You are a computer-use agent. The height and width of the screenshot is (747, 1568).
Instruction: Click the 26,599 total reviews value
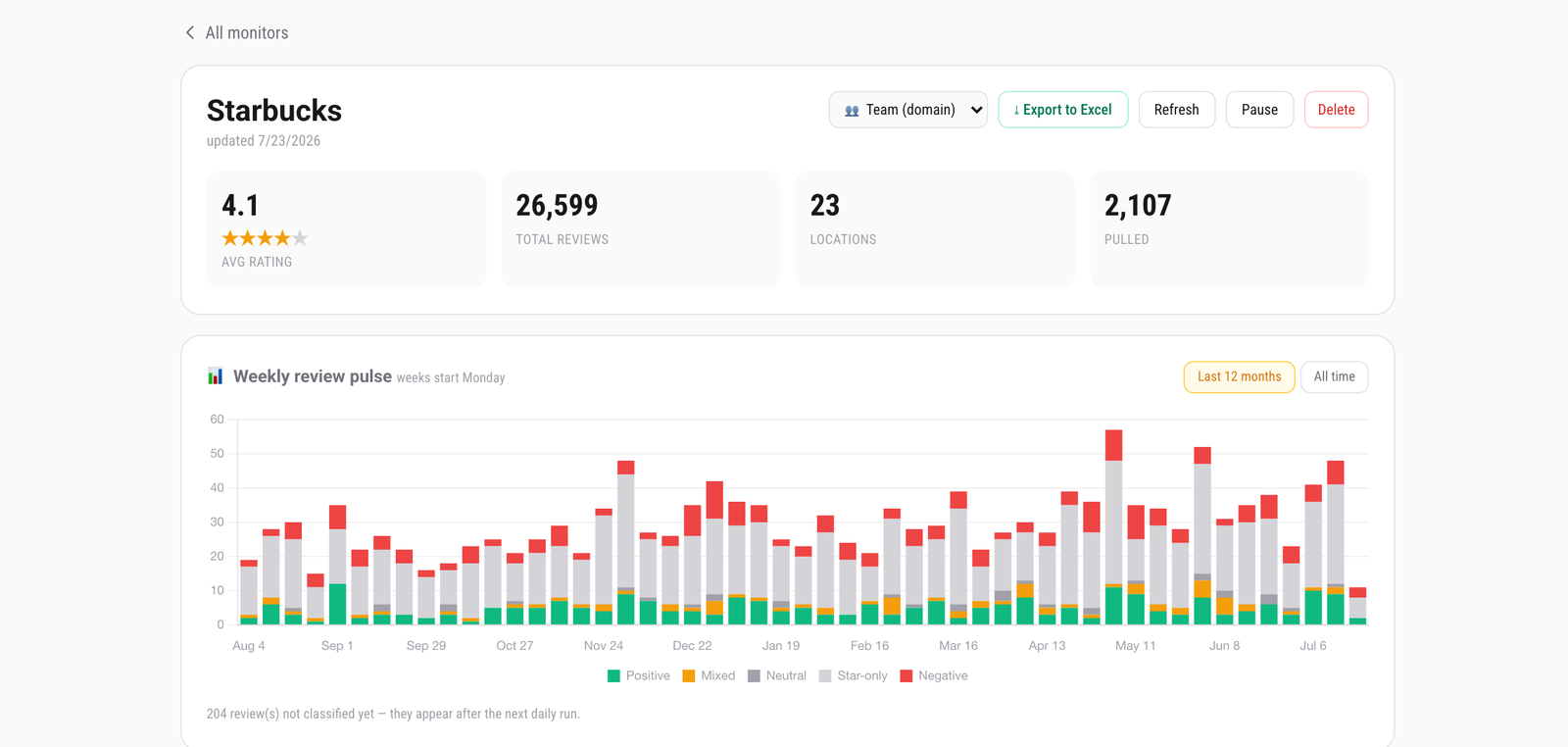tap(557, 205)
